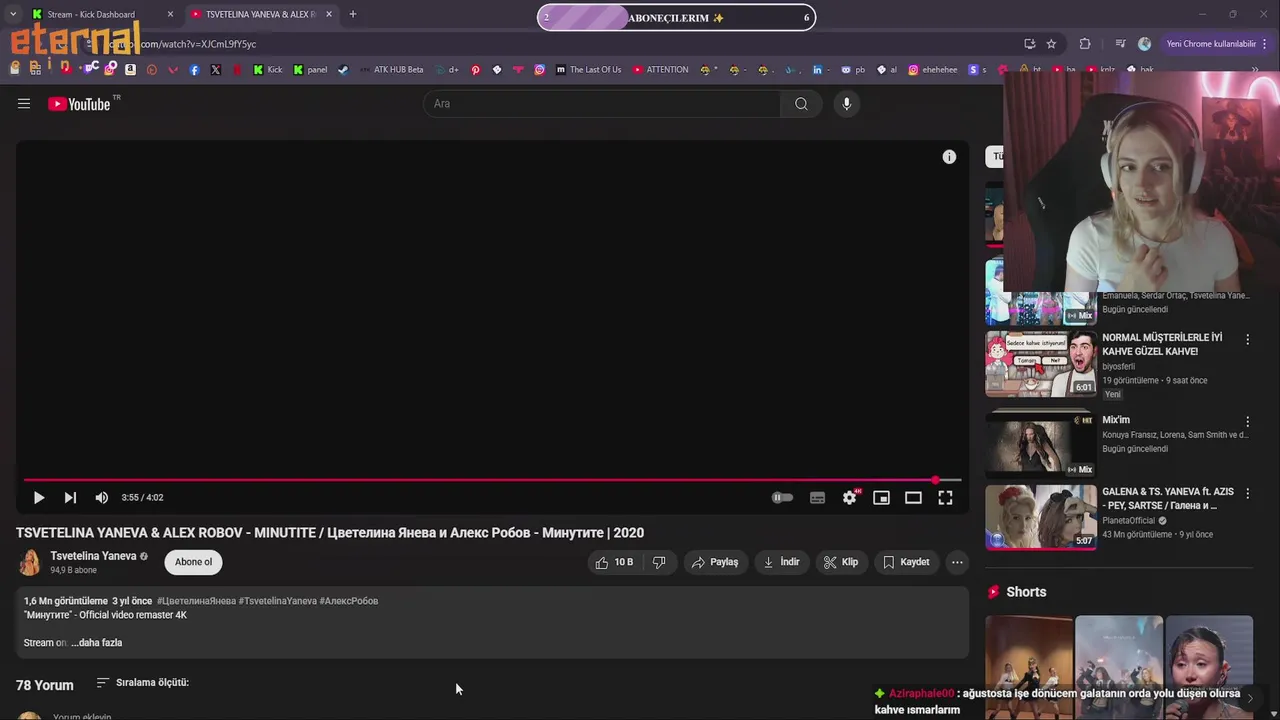
Task: Start voice search with the microphone
Action: point(846,104)
